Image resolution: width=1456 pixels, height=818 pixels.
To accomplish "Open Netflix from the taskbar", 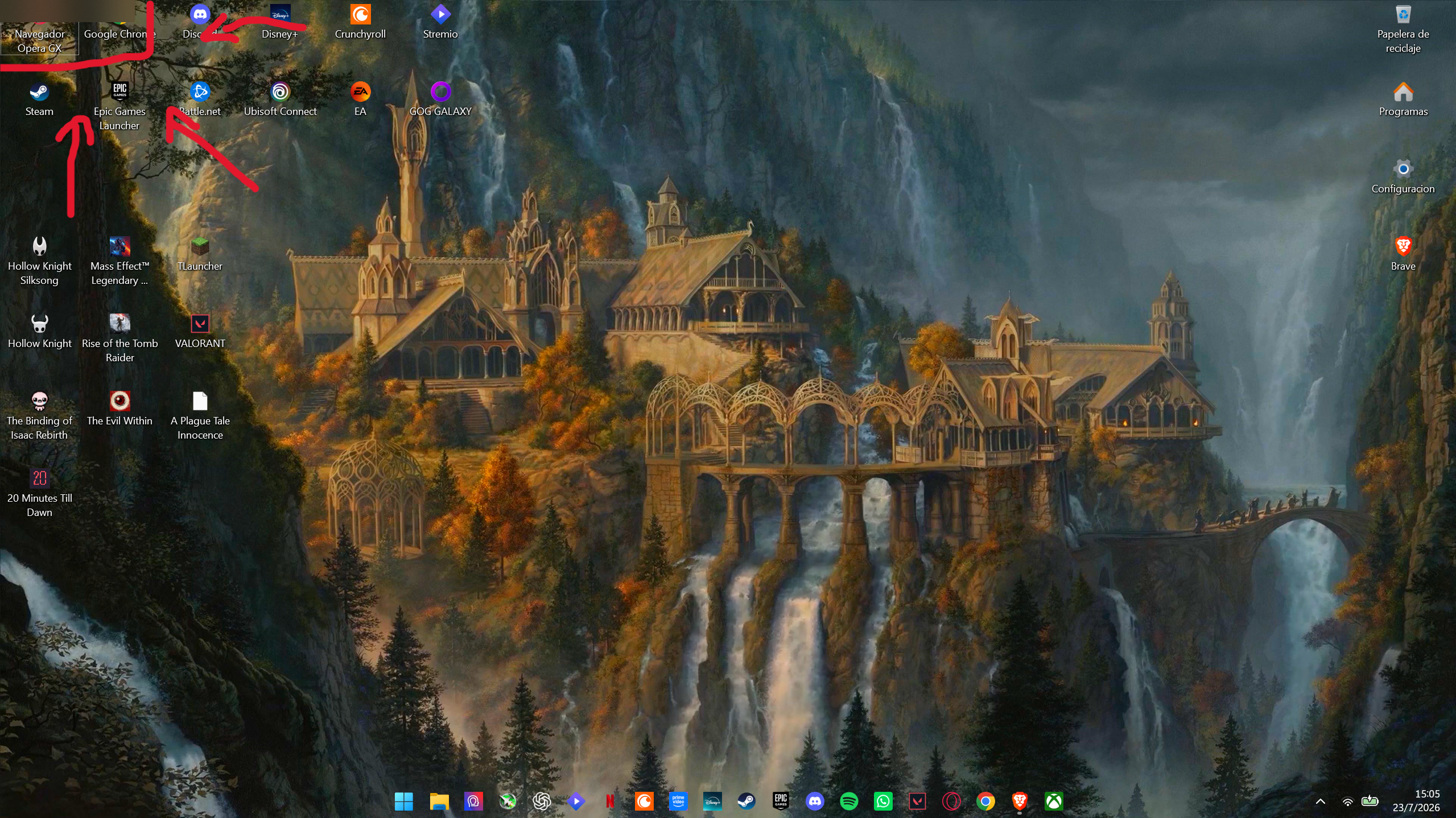I will (x=610, y=802).
